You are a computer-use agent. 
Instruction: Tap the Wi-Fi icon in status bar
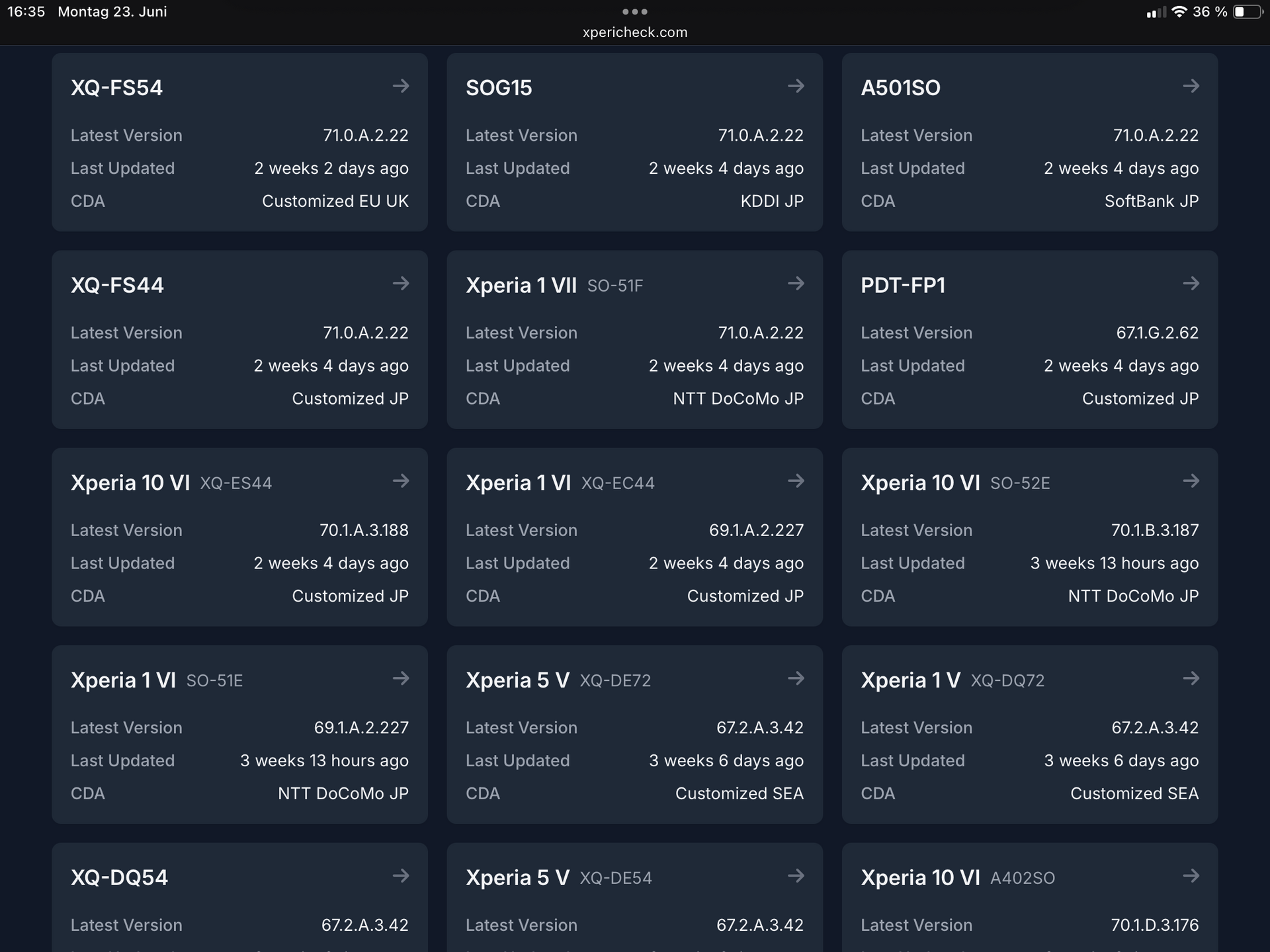coord(1179,12)
